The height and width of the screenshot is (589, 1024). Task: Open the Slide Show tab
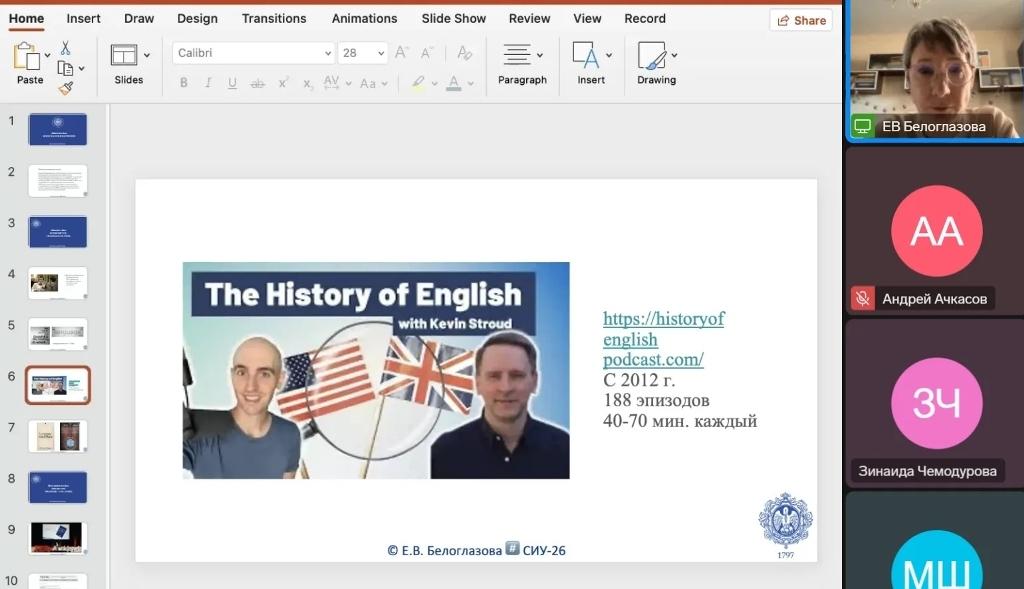[x=454, y=18]
